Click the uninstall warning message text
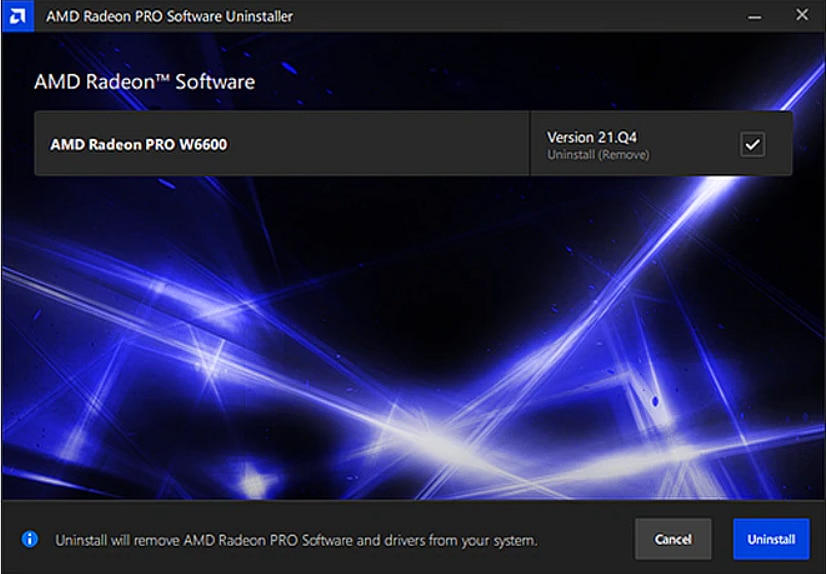 [297, 540]
